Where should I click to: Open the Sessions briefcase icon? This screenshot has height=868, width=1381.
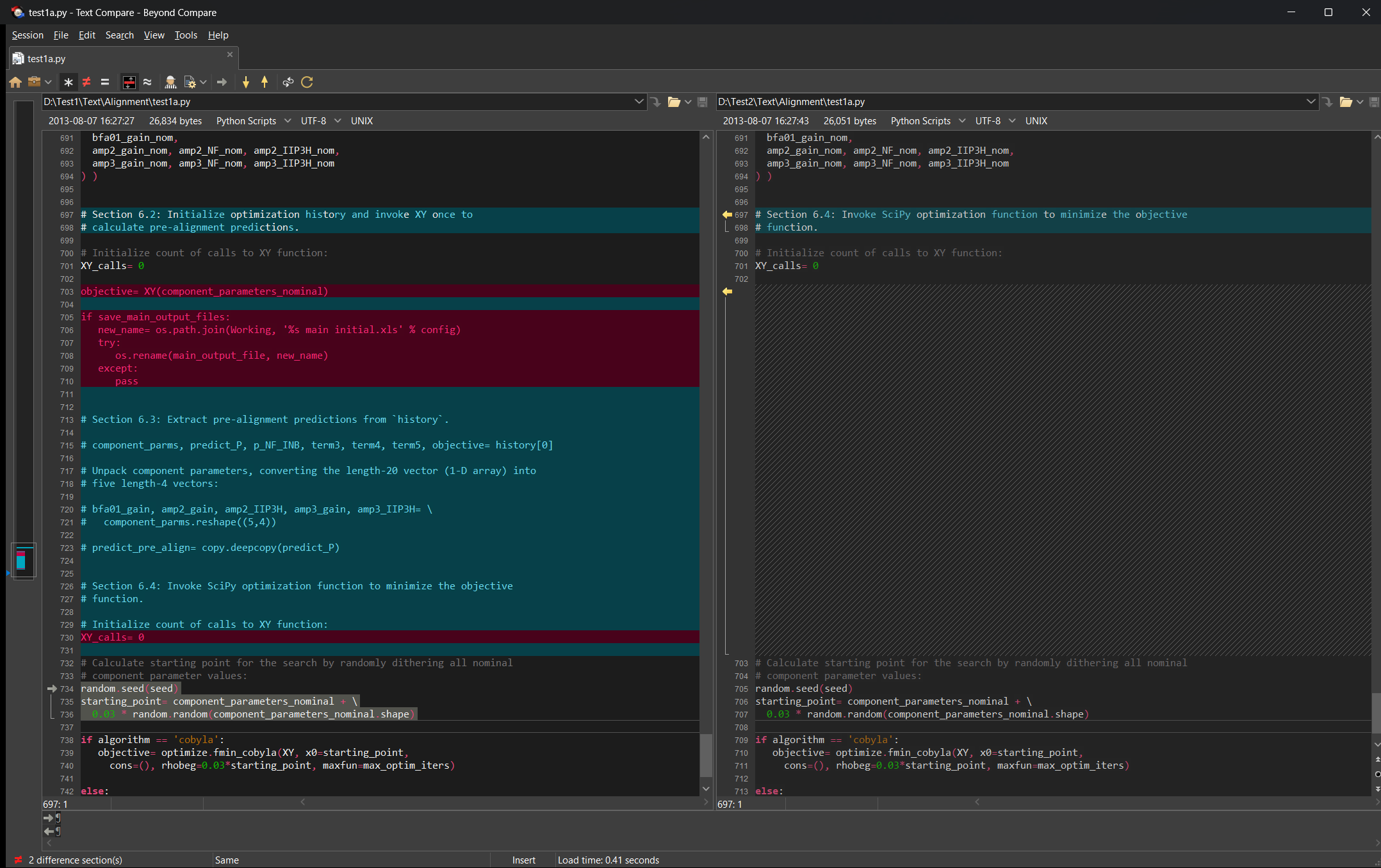(34, 82)
